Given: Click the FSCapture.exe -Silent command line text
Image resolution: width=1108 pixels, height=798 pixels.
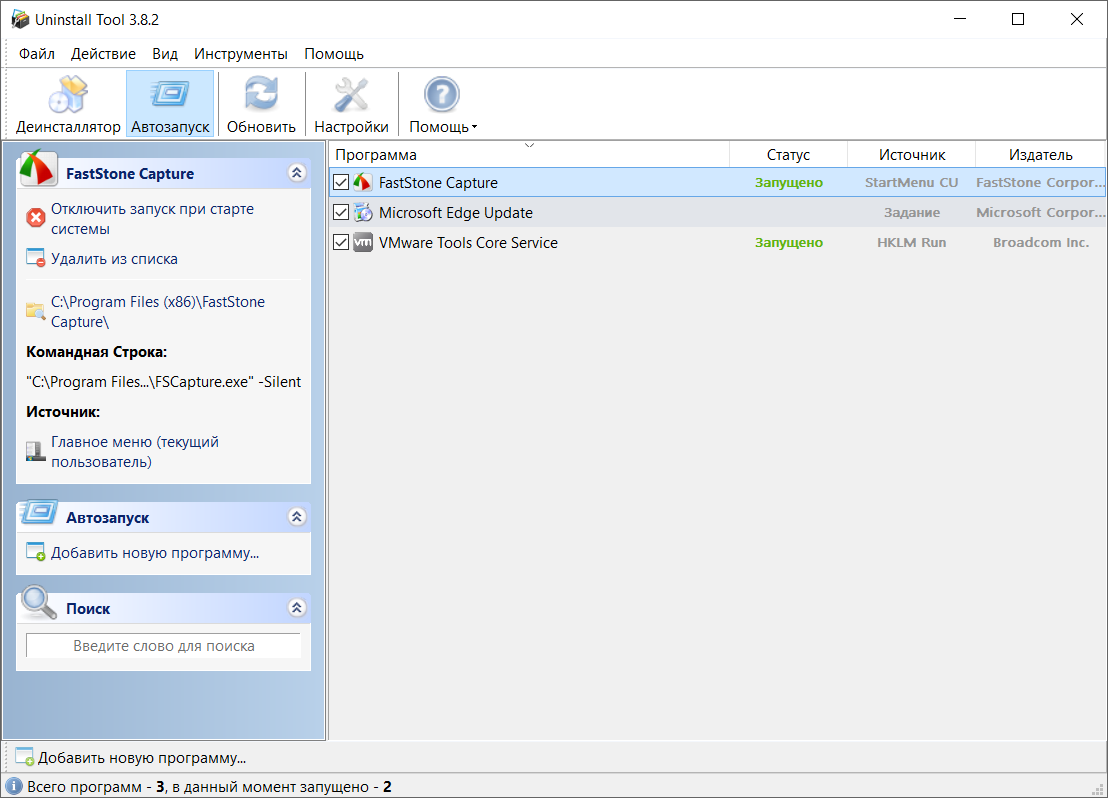Looking at the screenshot, I should pyautogui.click(x=163, y=382).
